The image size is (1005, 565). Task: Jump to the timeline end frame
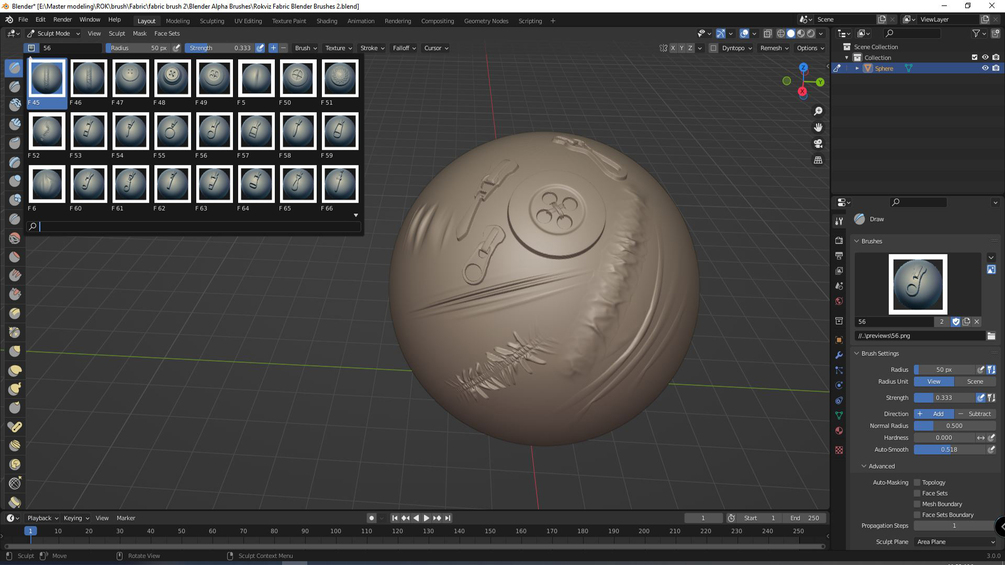tap(447, 518)
